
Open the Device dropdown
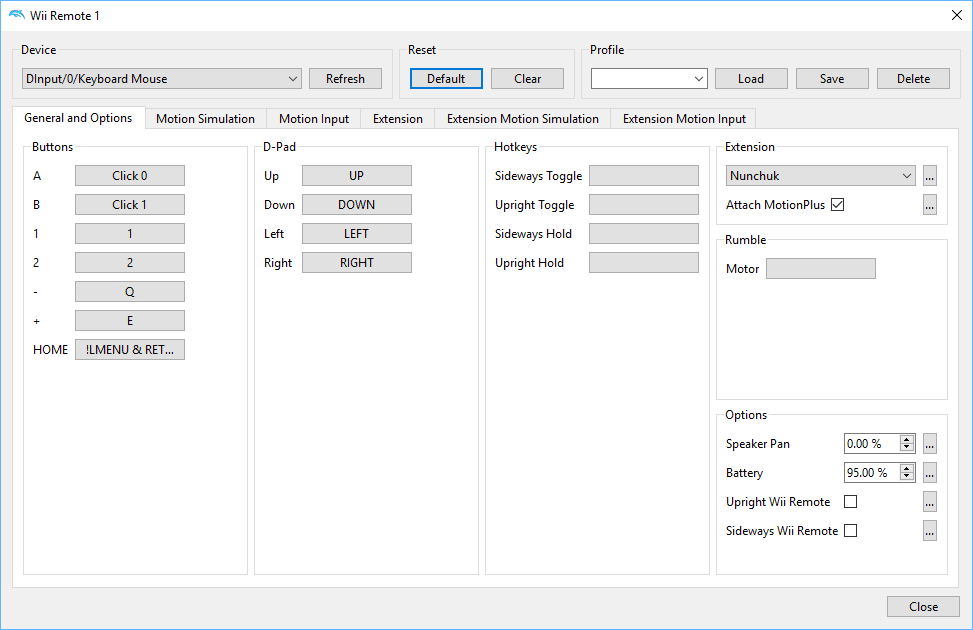[x=160, y=78]
